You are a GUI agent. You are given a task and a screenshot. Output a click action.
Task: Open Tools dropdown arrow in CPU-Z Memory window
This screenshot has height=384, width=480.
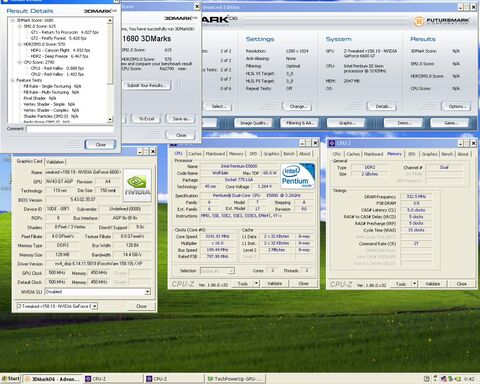pyautogui.click(x=414, y=284)
